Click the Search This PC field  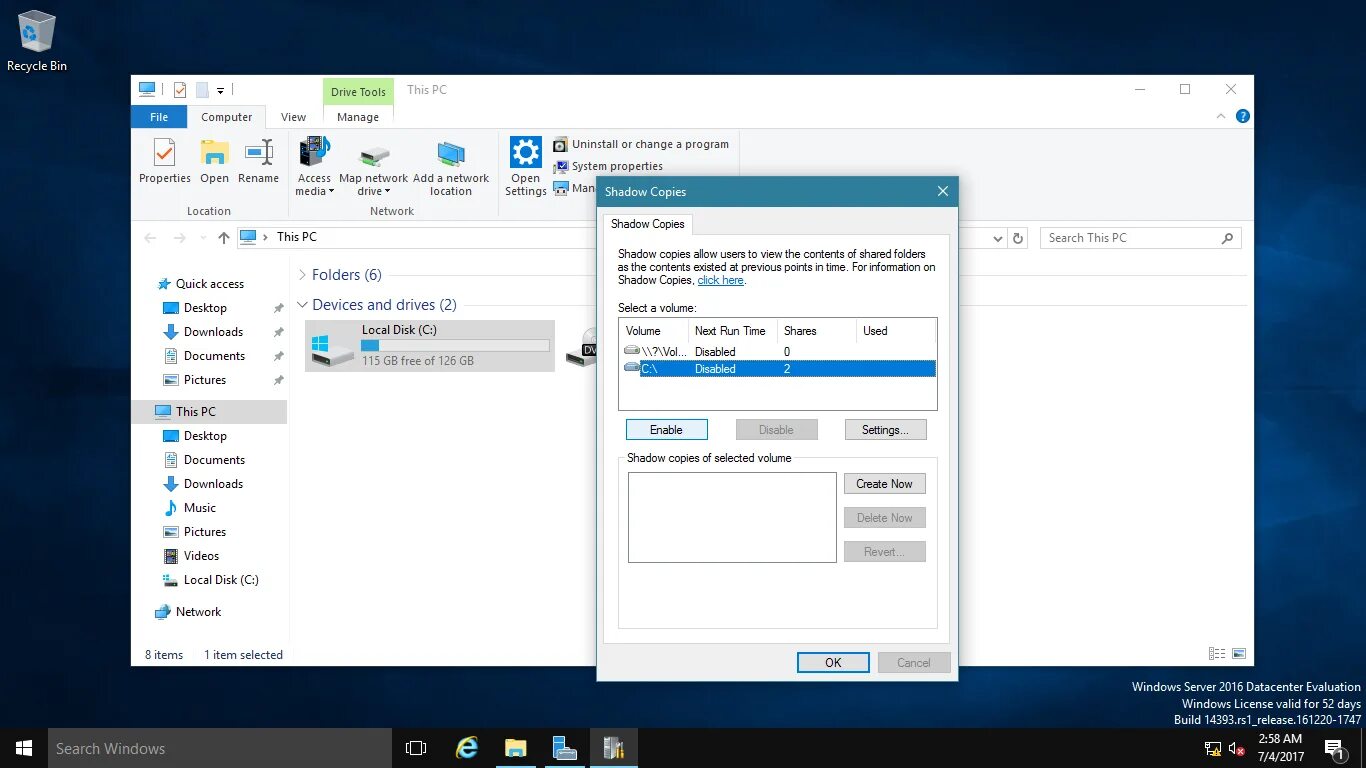point(1141,238)
